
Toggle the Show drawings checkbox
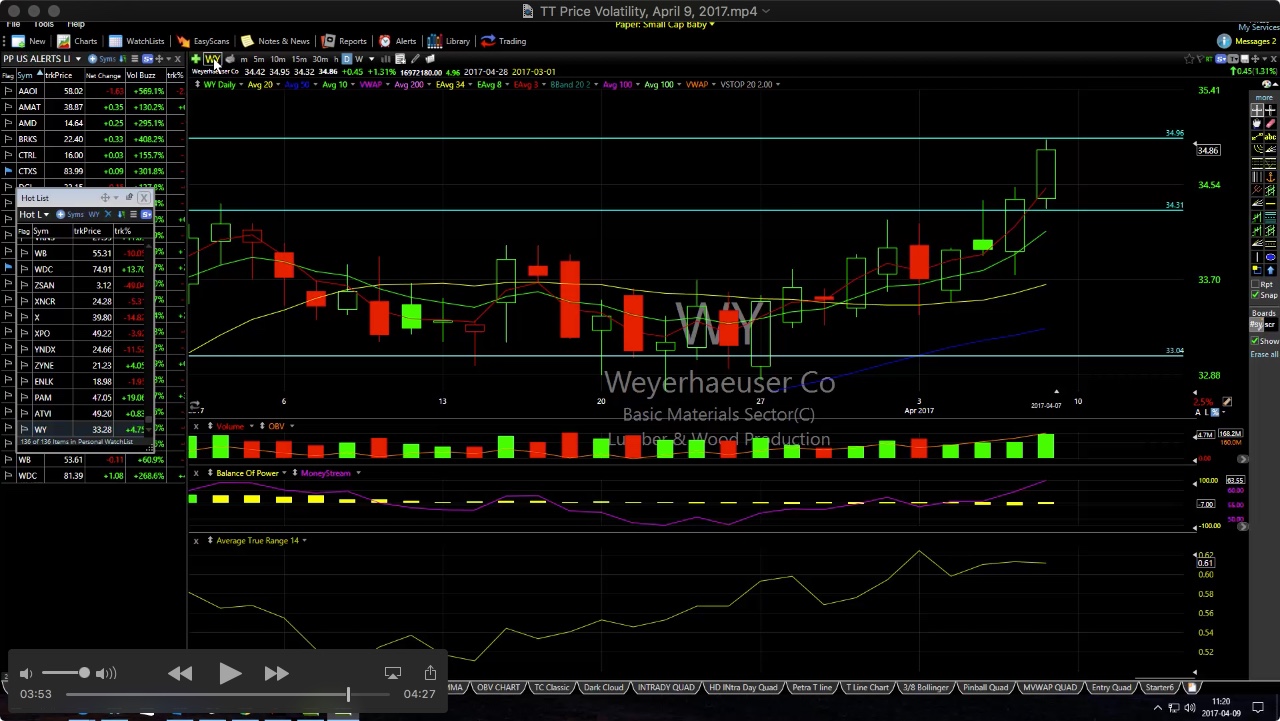1256,341
